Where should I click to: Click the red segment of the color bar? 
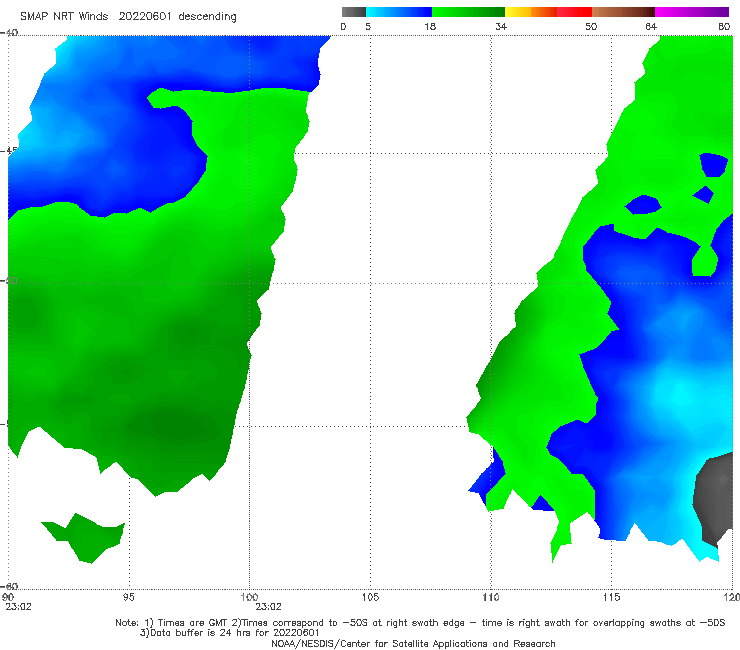[x=574, y=12]
